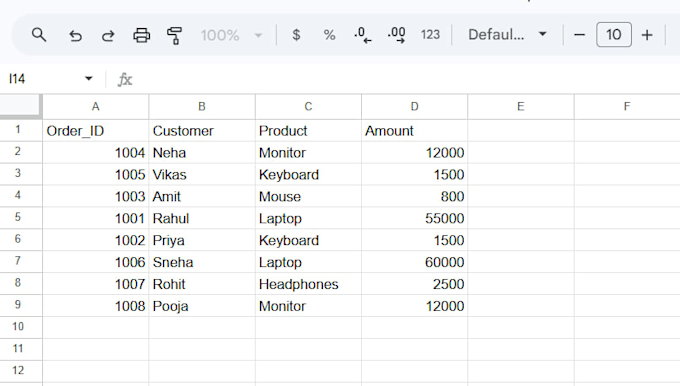
Task: Click the cell containing Rohit
Action: pos(202,284)
